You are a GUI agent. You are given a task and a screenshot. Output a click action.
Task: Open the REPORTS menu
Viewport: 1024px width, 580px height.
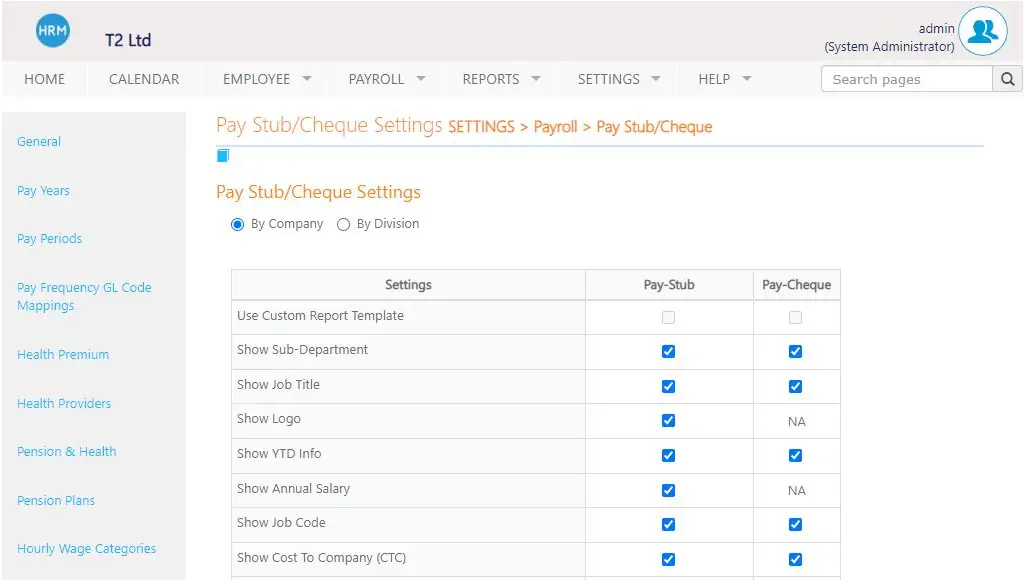pyautogui.click(x=491, y=79)
